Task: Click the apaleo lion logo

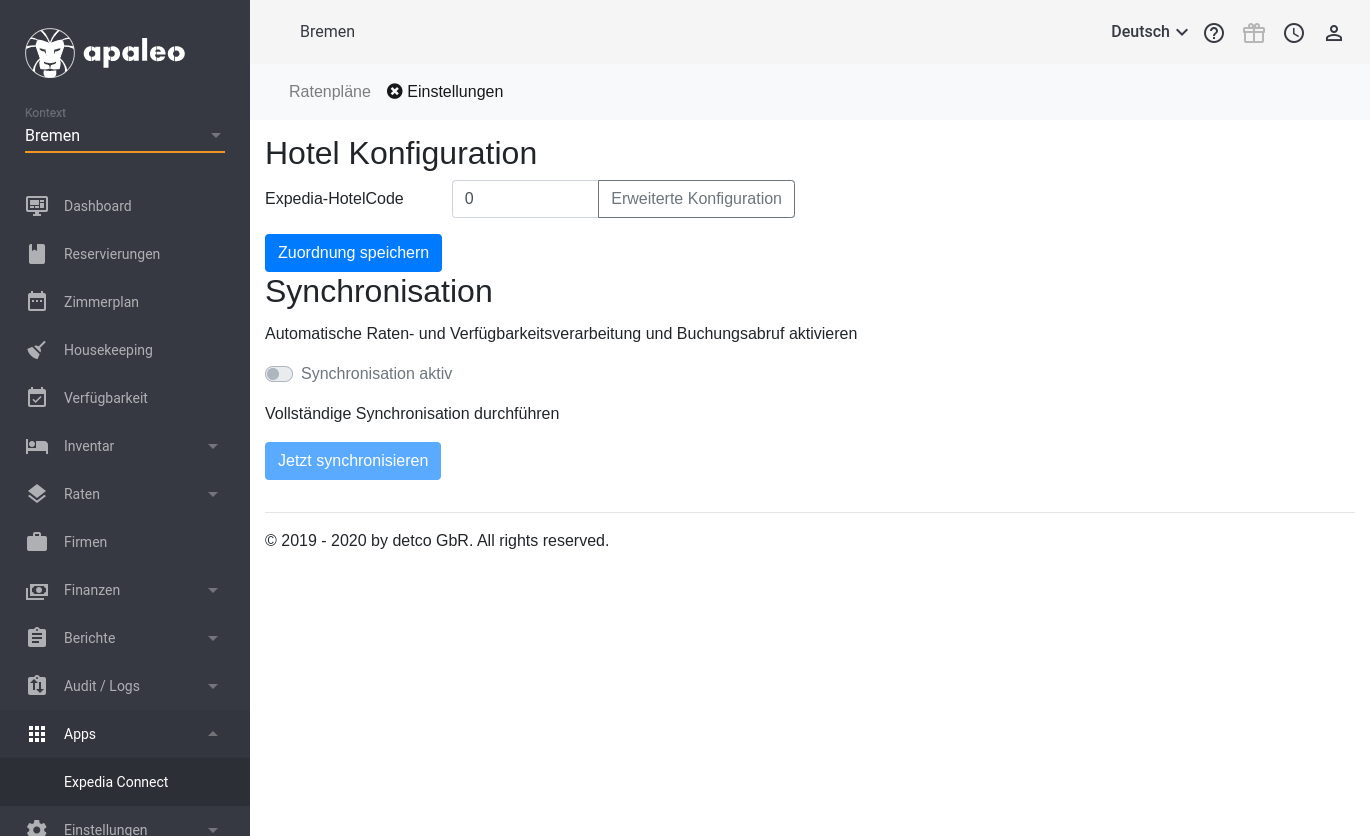Action: tap(50, 53)
